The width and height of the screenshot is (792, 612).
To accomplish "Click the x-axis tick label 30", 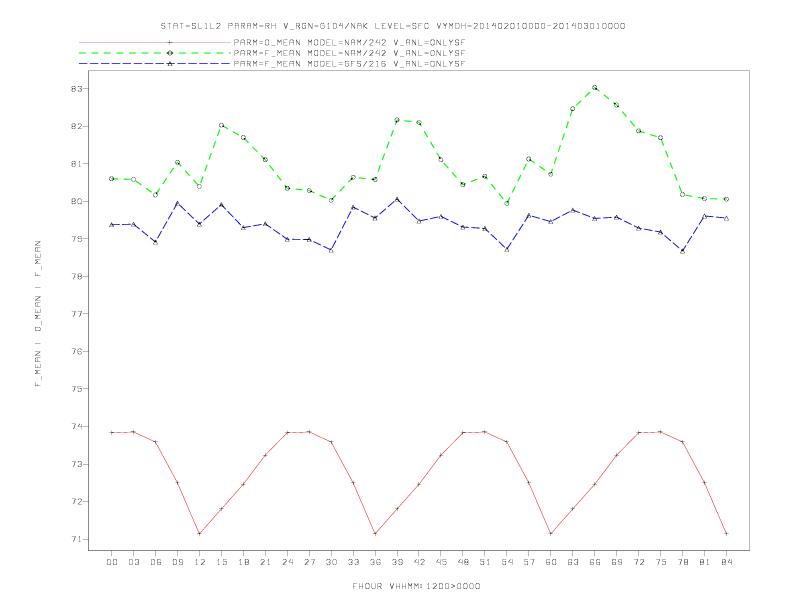I will coord(331,562).
